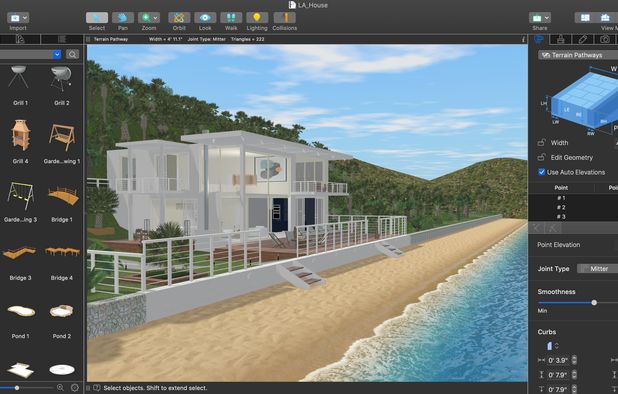Viewport: 618px width, 394px height.
Task: Open the Joint Type Mitter dropdown
Action: pyautogui.click(x=598, y=269)
